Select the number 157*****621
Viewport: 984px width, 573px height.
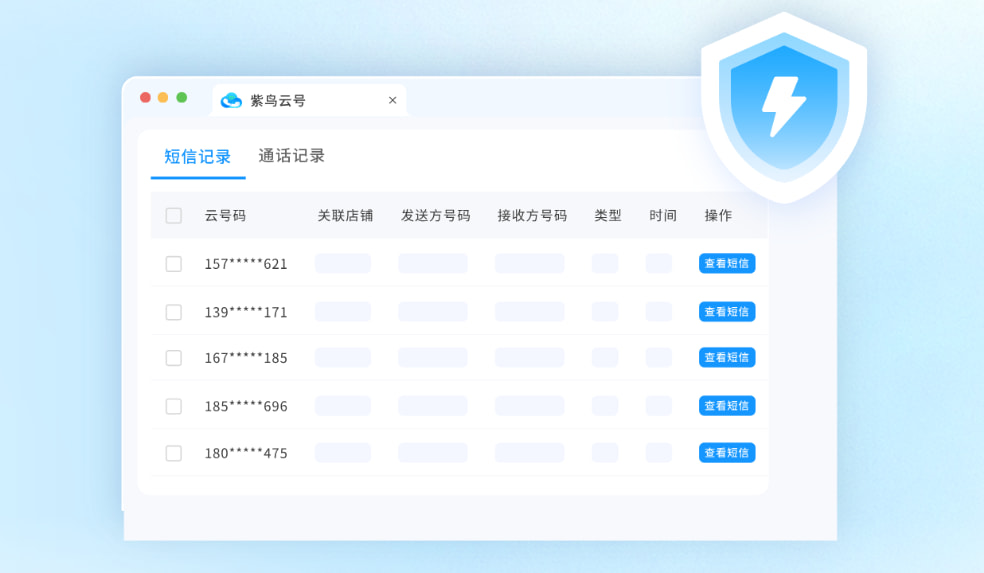[246, 264]
